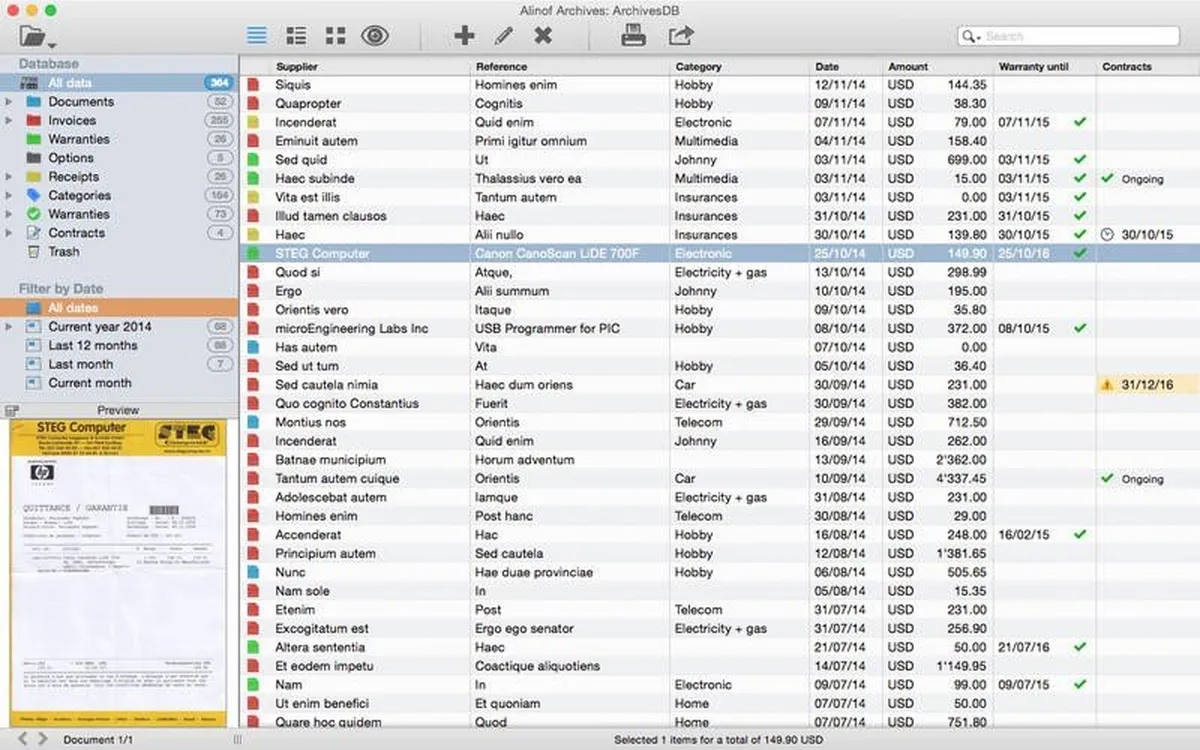Screen dimensions: 1200x750
Task: Go to next document page arrow
Action: (x=42, y=739)
